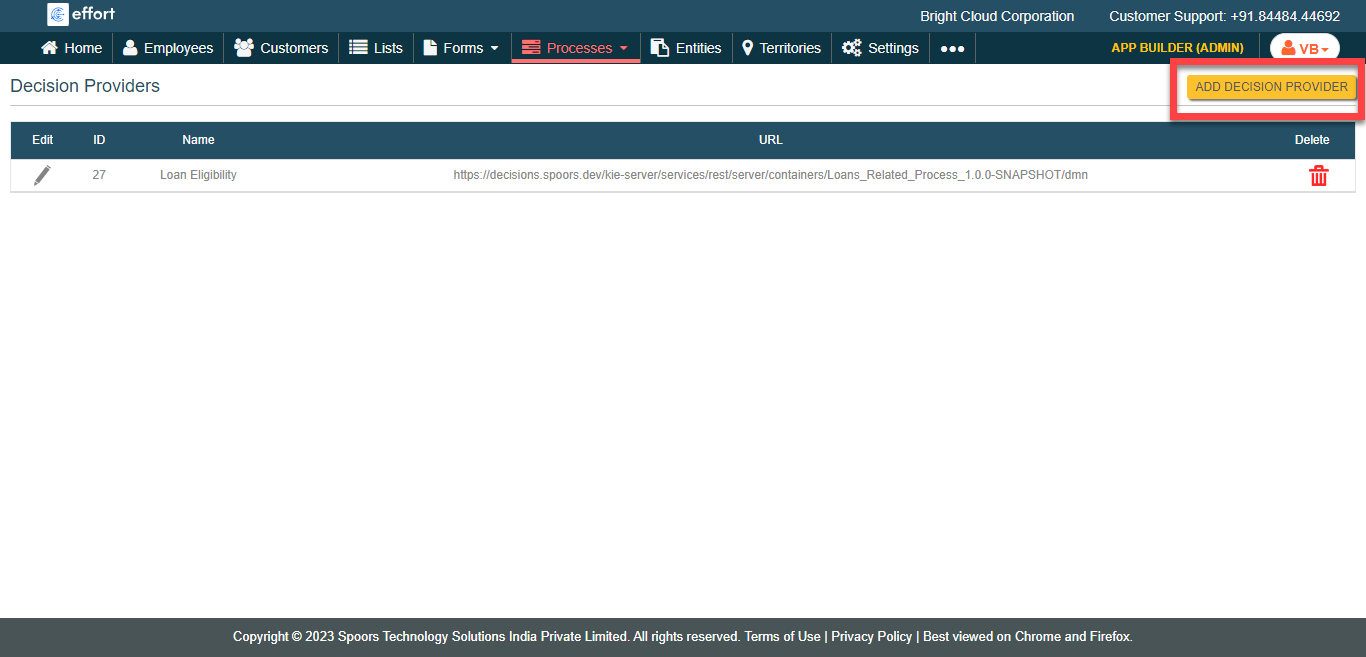1366x657 pixels.
Task: Open the Home page
Action: click(71, 48)
